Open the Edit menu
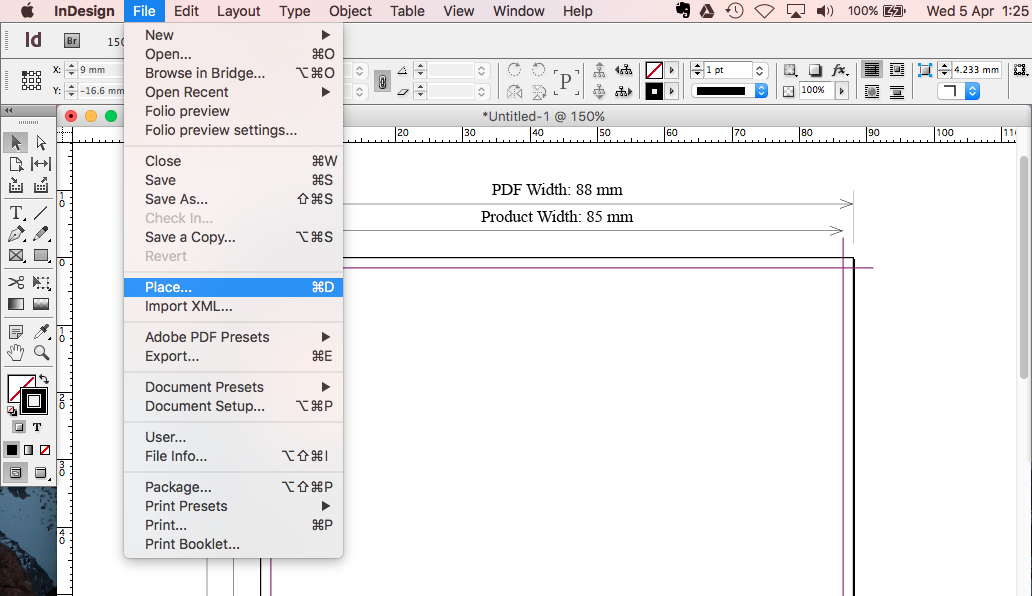This screenshot has height=596, width=1032. click(186, 11)
